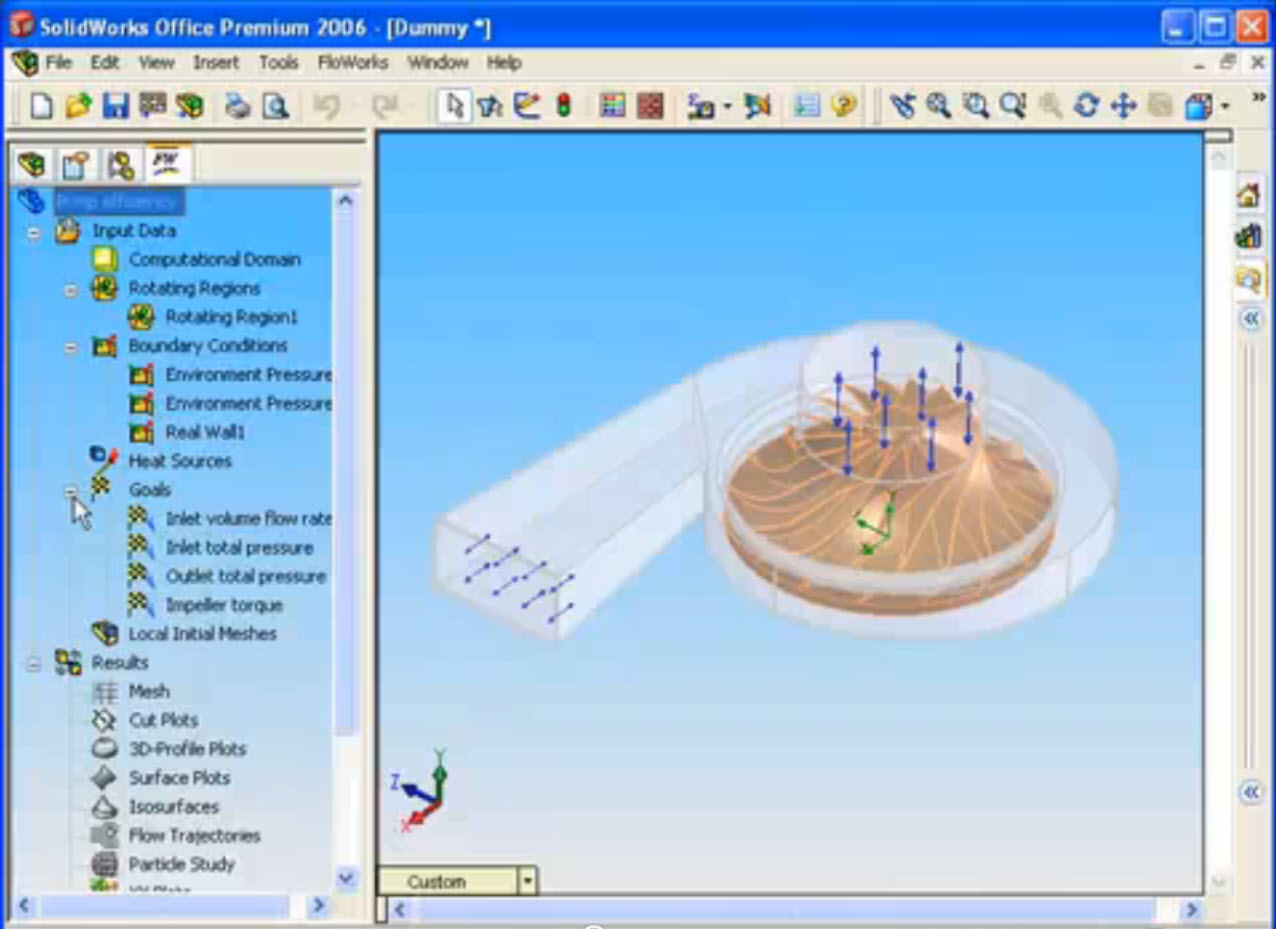Screen dimensions: 1276x929
Task: Open the Window menu
Action: pyautogui.click(x=438, y=62)
